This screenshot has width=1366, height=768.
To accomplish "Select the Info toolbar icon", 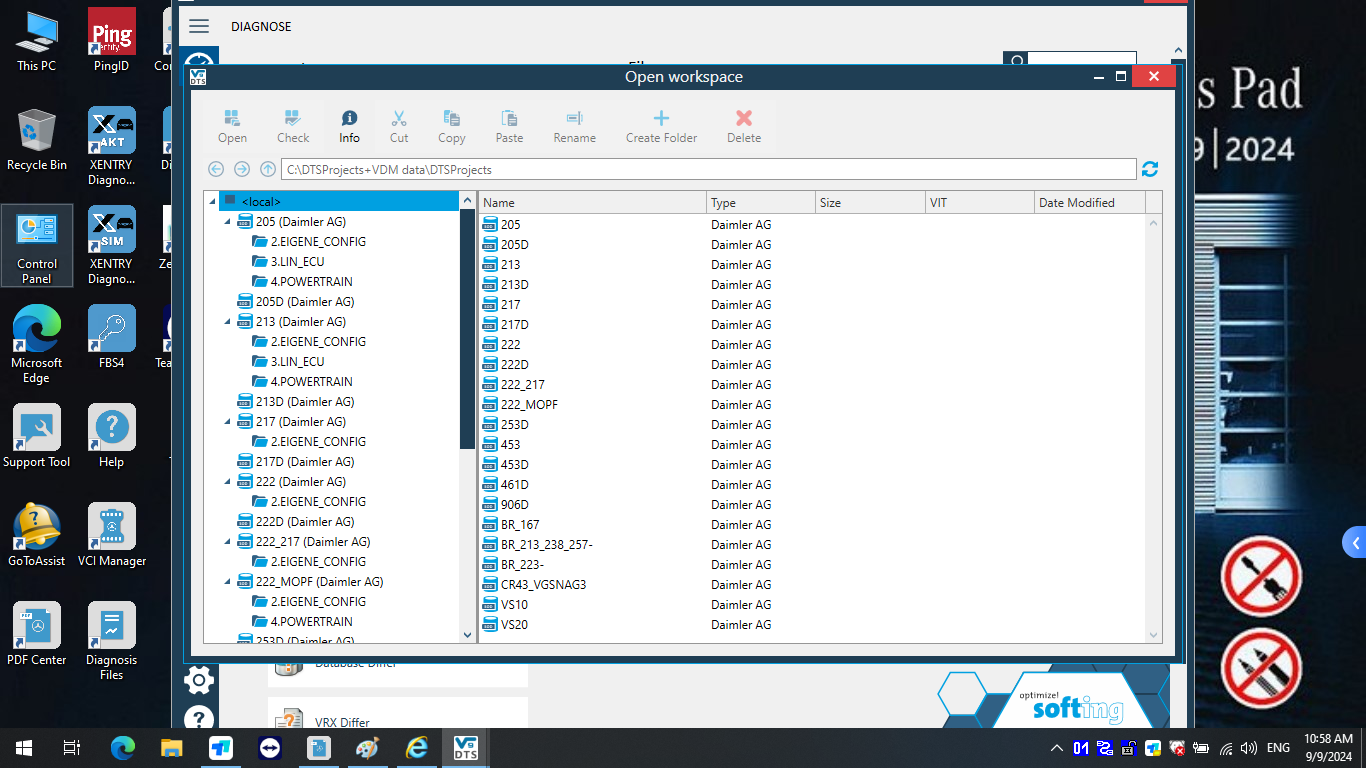I will tap(348, 124).
